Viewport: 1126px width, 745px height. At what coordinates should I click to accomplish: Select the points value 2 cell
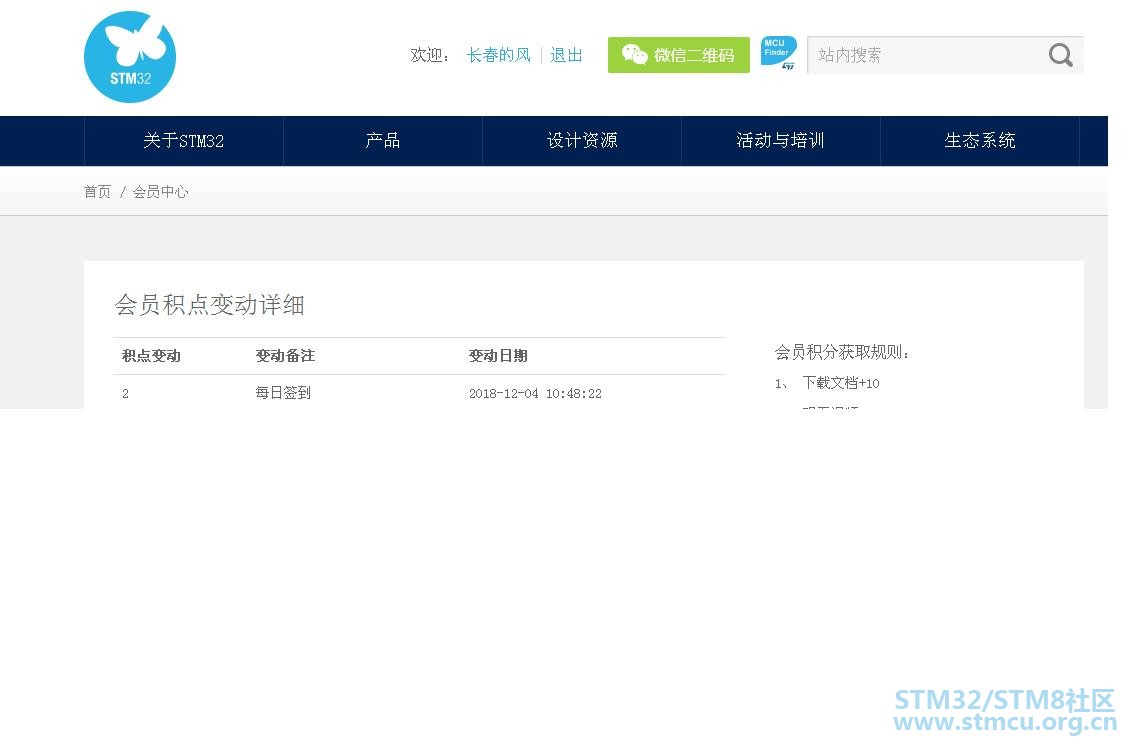126,394
